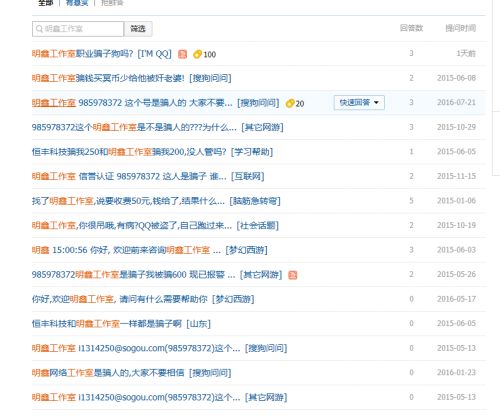The height and width of the screenshot is (418, 500).
Task: Open question 恒丰科技骗我250和明鑫工作室骗我200
Action: coord(129,152)
